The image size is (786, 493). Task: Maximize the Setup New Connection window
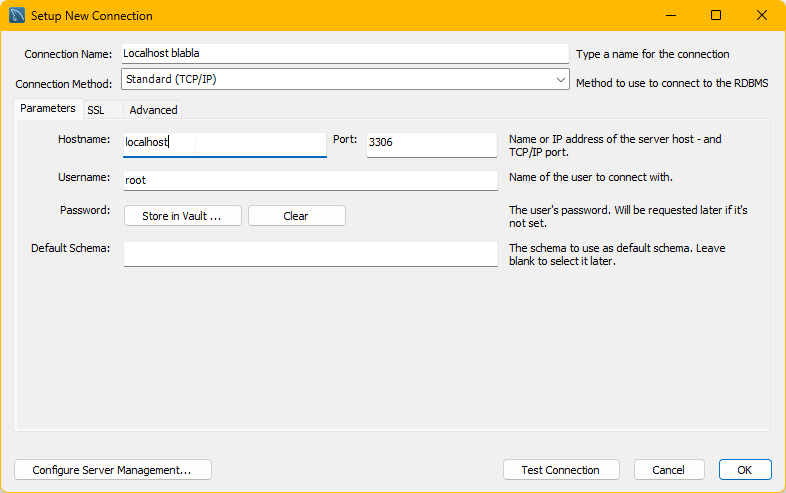point(716,15)
